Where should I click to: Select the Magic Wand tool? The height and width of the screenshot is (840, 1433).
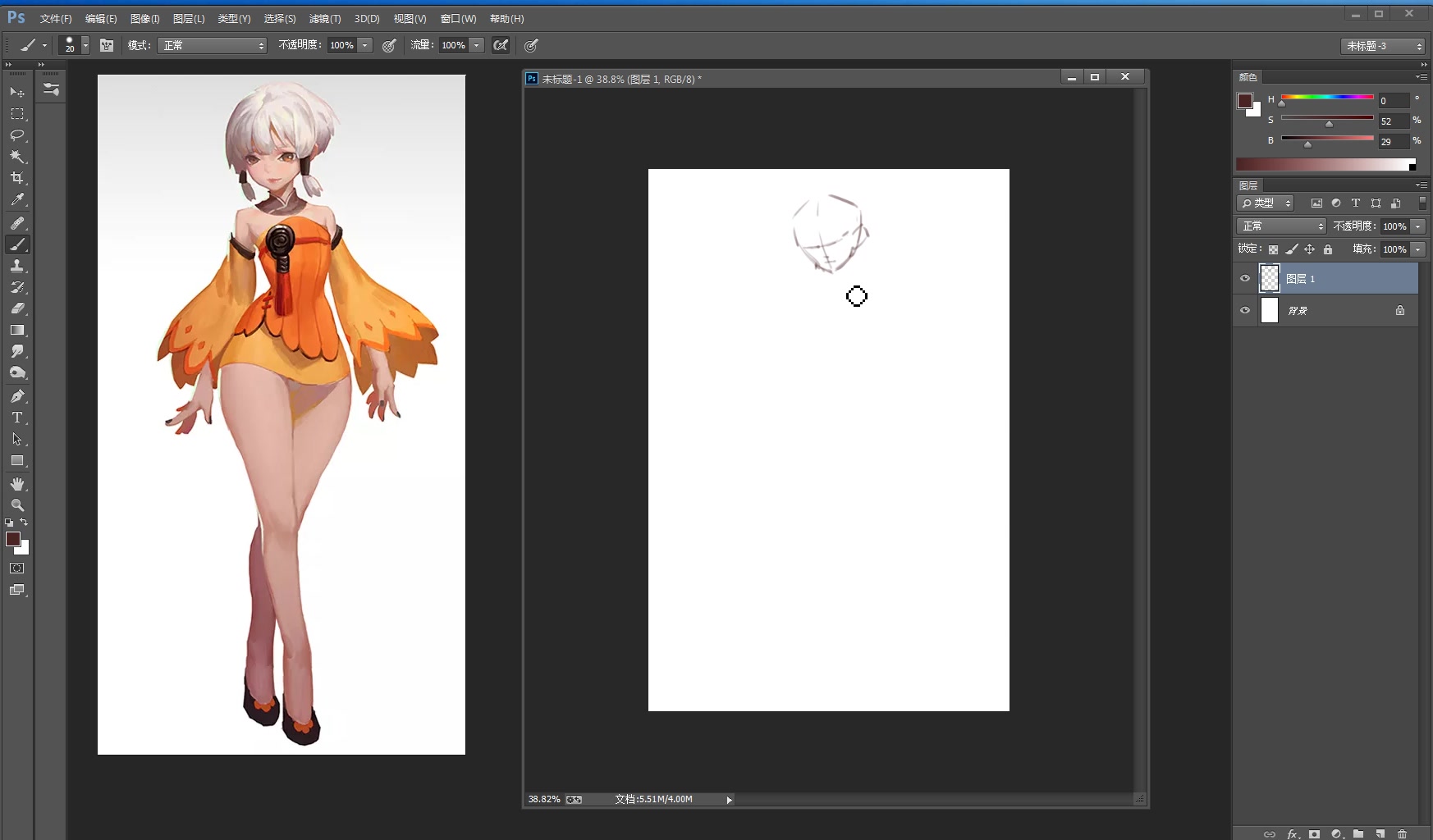click(x=17, y=157)
